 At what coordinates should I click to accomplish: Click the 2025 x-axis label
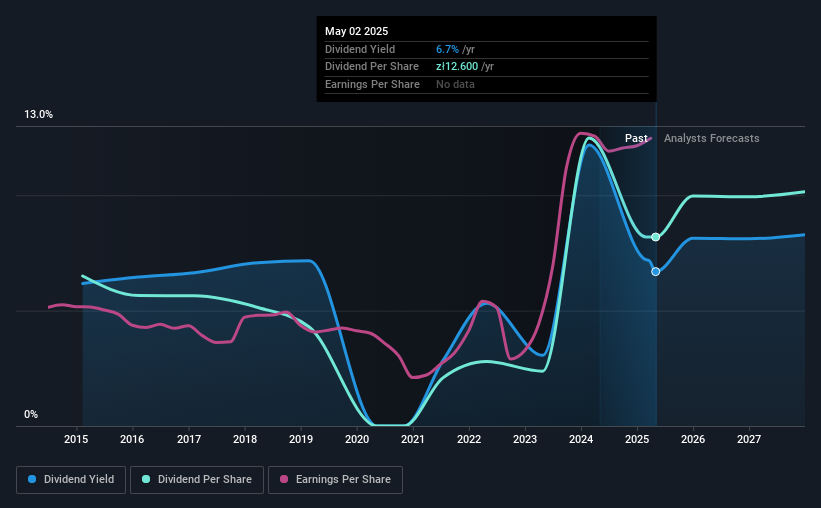637,439
